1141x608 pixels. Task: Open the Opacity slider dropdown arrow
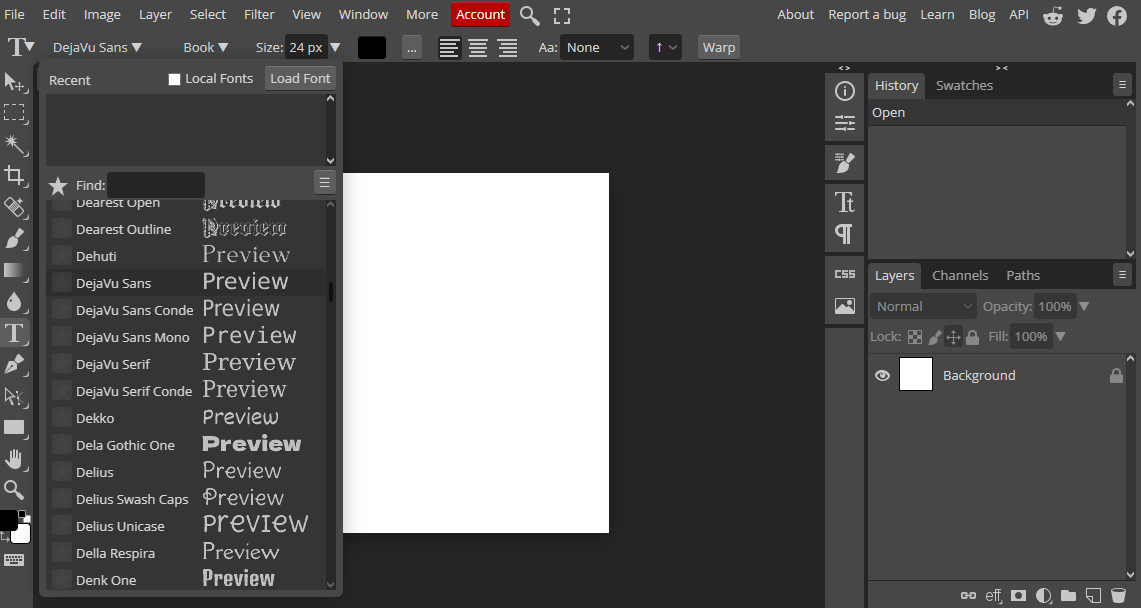tap(1084, 306)
